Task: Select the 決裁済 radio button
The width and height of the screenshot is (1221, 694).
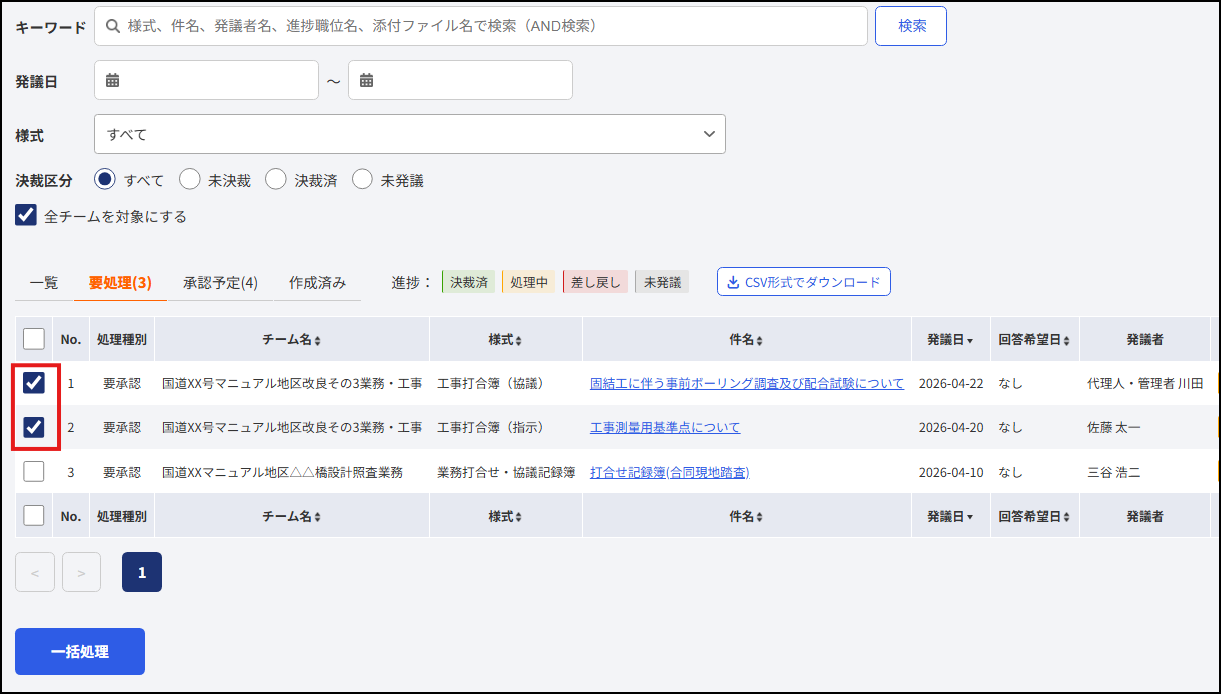Action: click(x=276, y=180)
